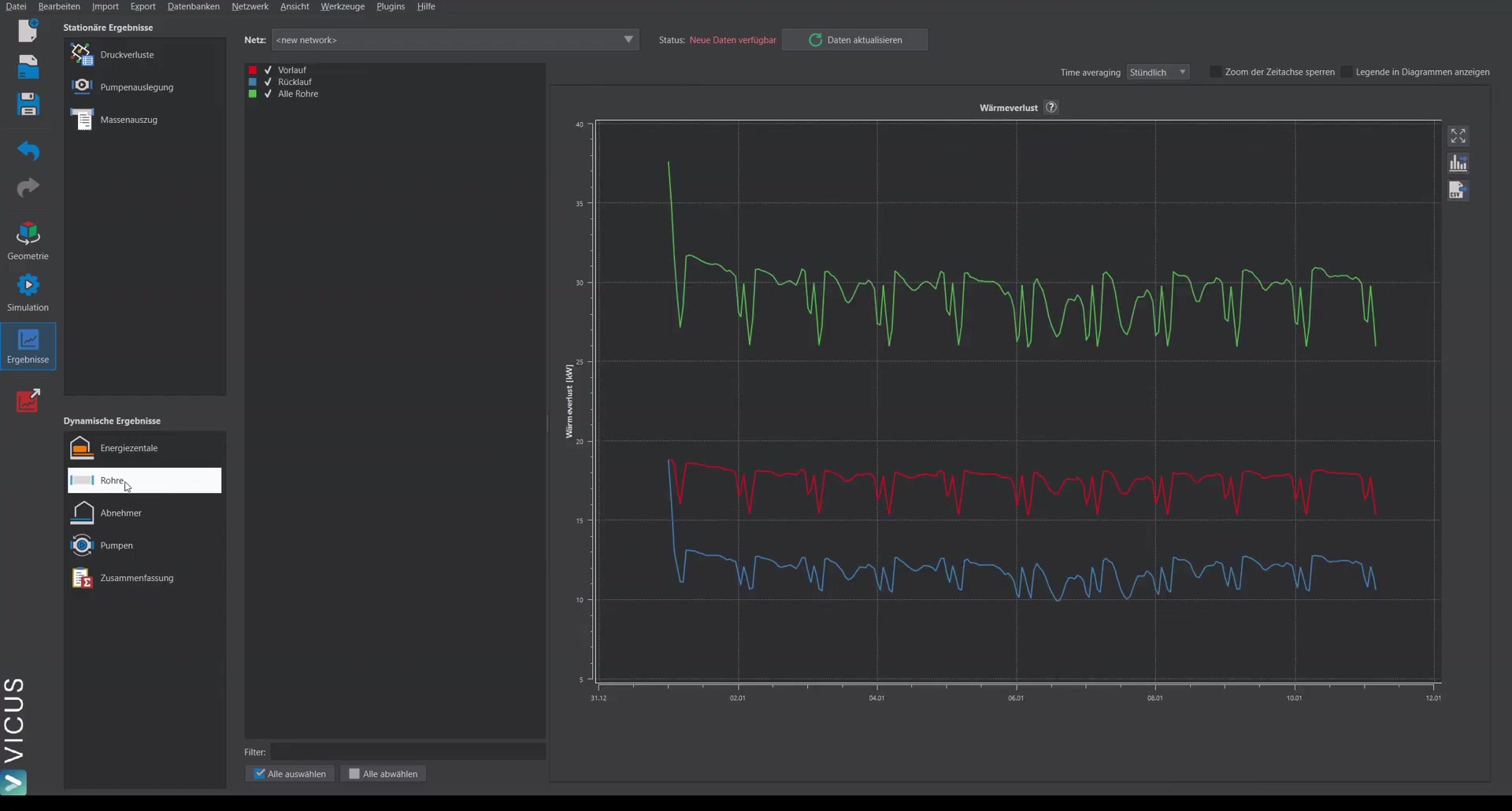Click the Wärmeverlust help question mark

pos(1051,107)
